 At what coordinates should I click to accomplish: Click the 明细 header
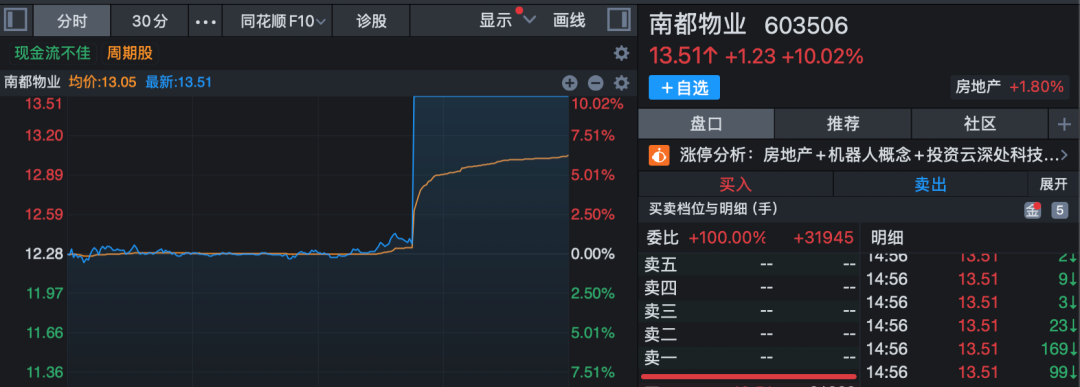click(887, 238)
